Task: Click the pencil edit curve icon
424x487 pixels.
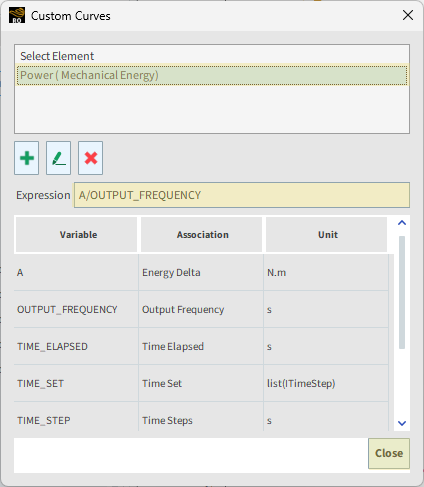Action: pos(58,158)
